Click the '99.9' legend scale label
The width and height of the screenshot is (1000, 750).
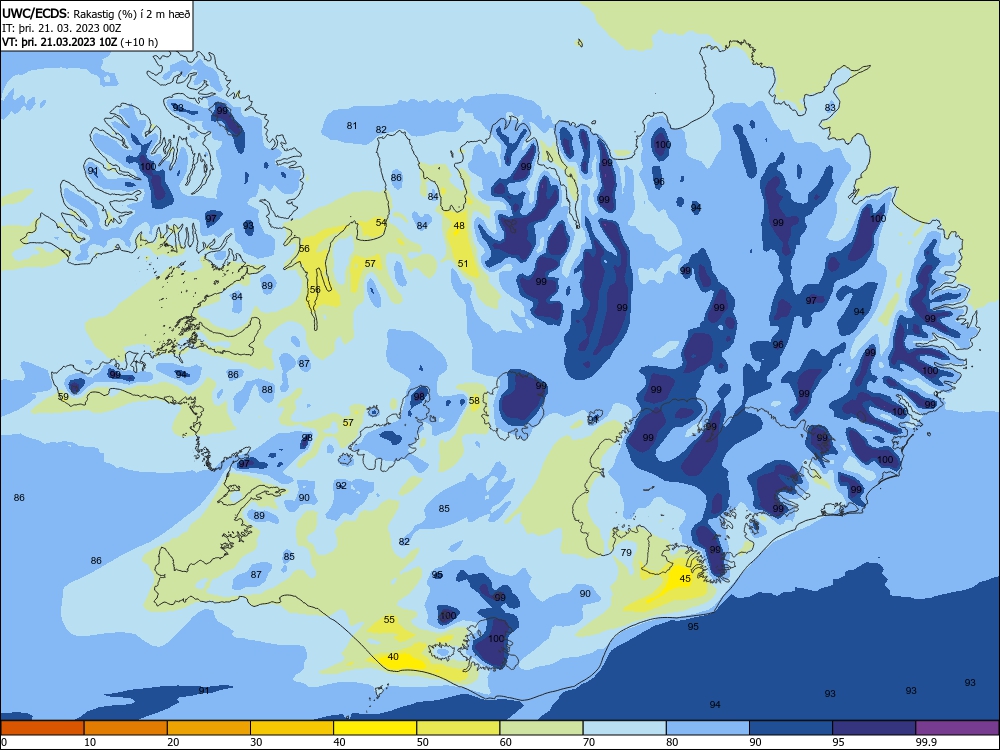pyautogui.click(x=926, y=742)
